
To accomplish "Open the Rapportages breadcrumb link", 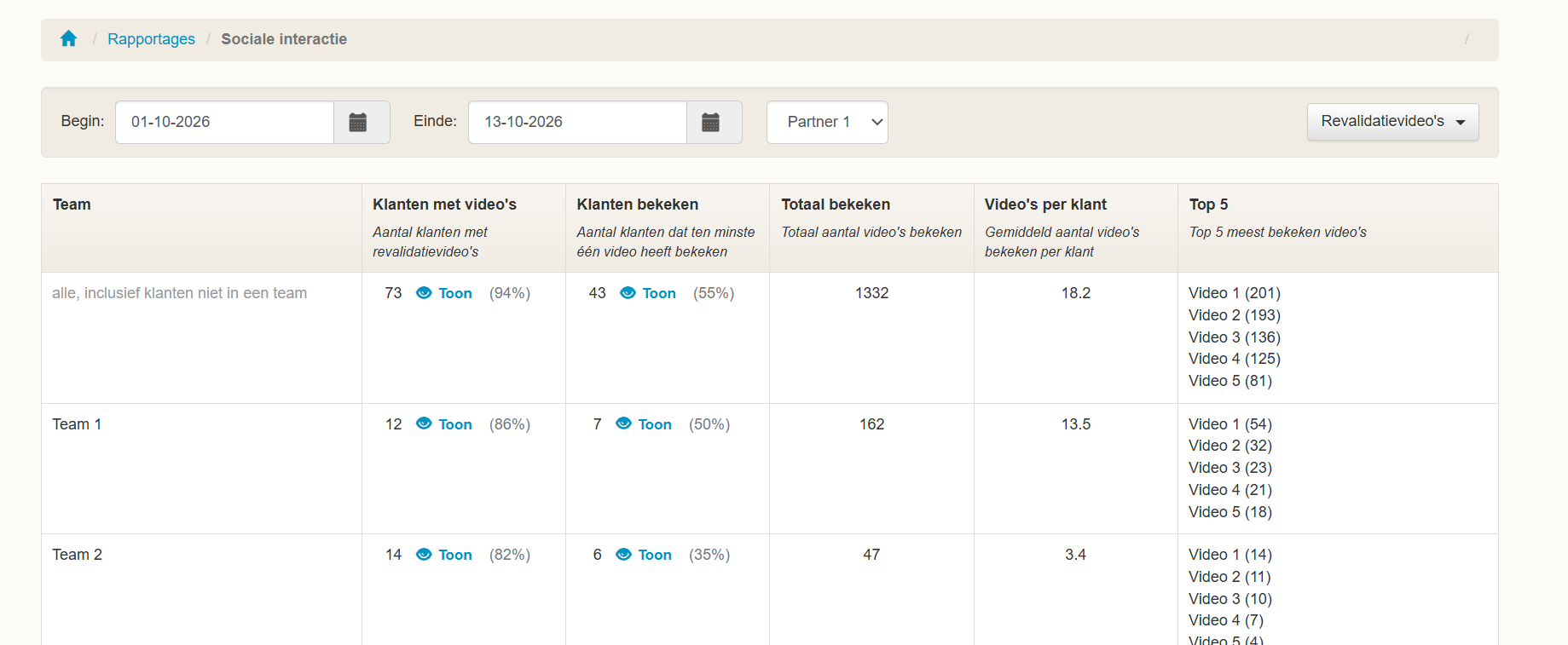I will coord(151,39).
